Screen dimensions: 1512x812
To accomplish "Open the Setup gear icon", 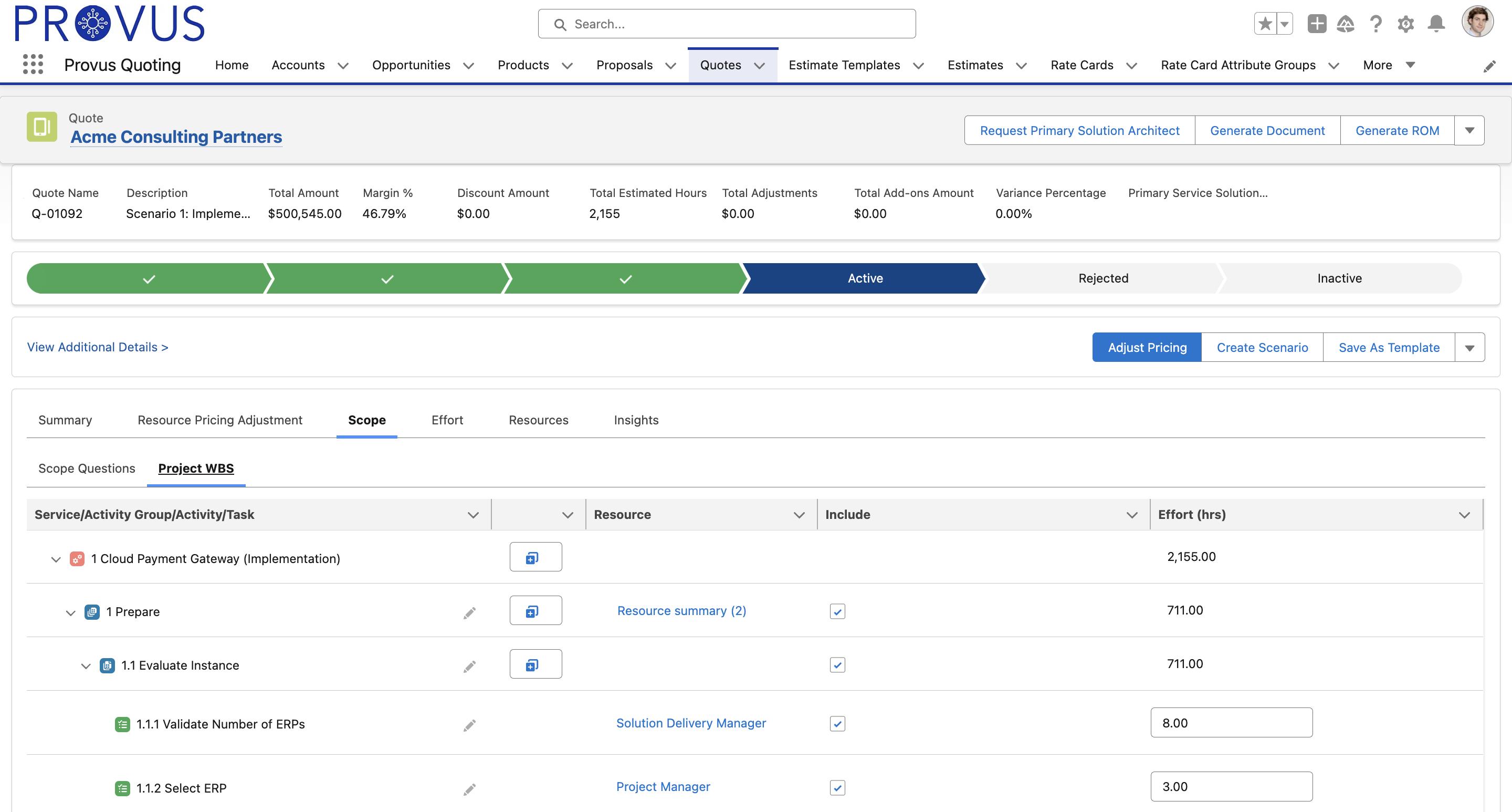I will point(1405,24).
